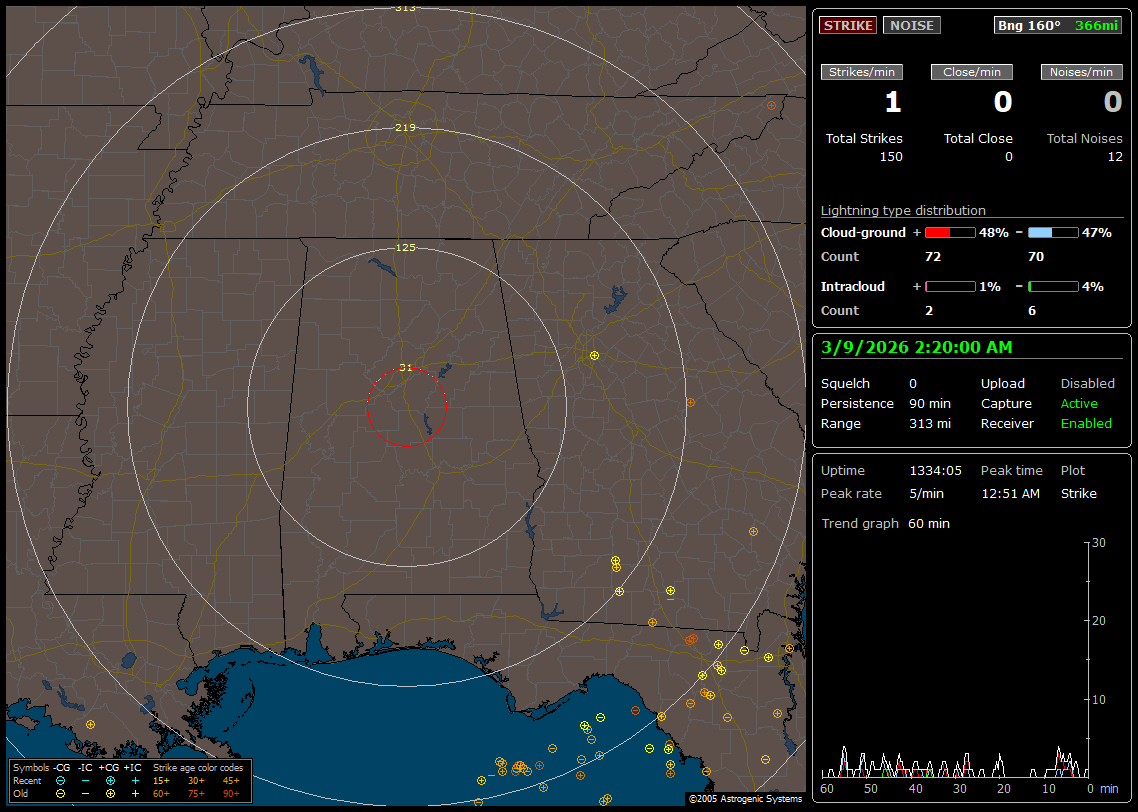This screenshot has height=812, width=1138.
Task: Click the orange strike marker in the far northeast
Action: click(x=771, y=105)
